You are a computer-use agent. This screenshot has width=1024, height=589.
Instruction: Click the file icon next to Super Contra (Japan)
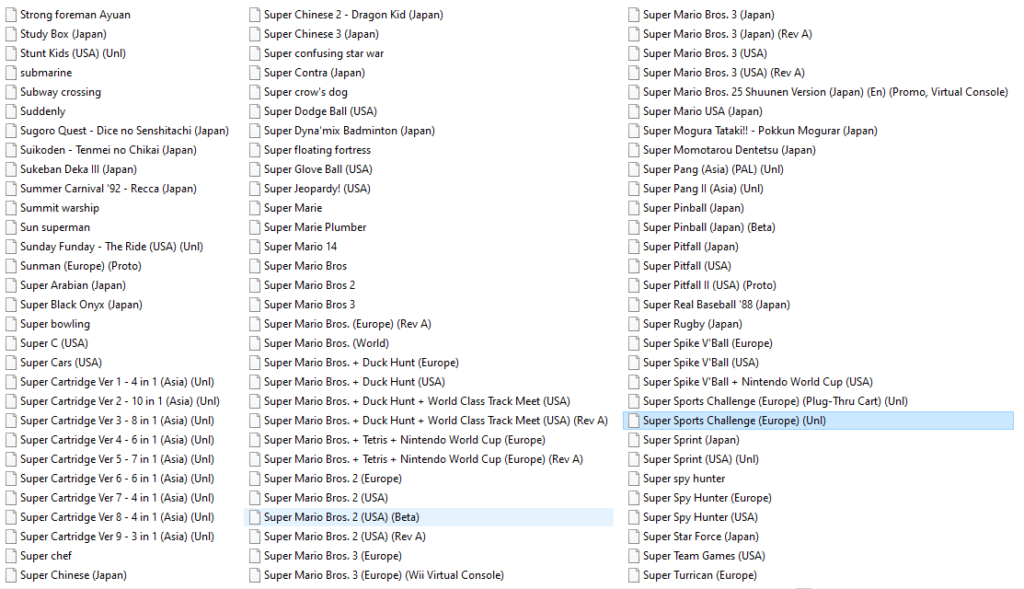[x=254, y=73]
